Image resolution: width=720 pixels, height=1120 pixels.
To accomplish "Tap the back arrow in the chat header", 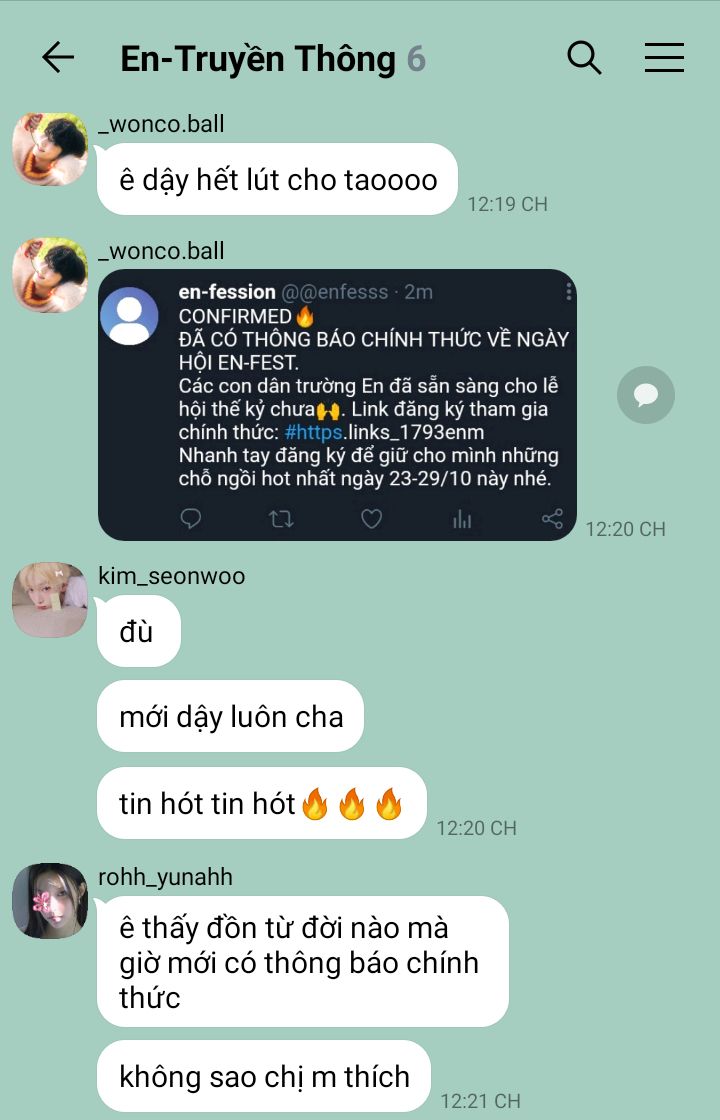I will tap(58, 57).
